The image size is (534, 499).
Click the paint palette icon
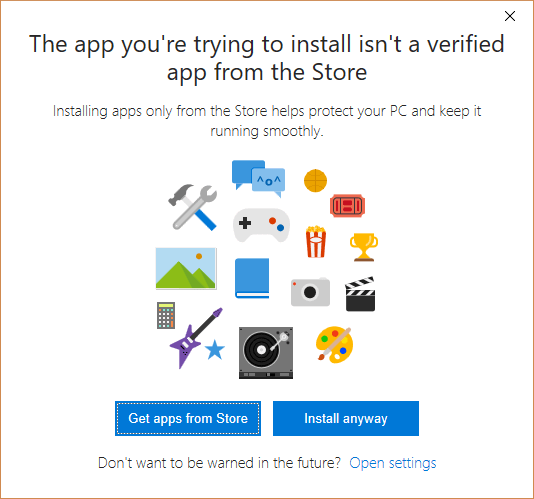pyautogui.click(x=334, y=345)
